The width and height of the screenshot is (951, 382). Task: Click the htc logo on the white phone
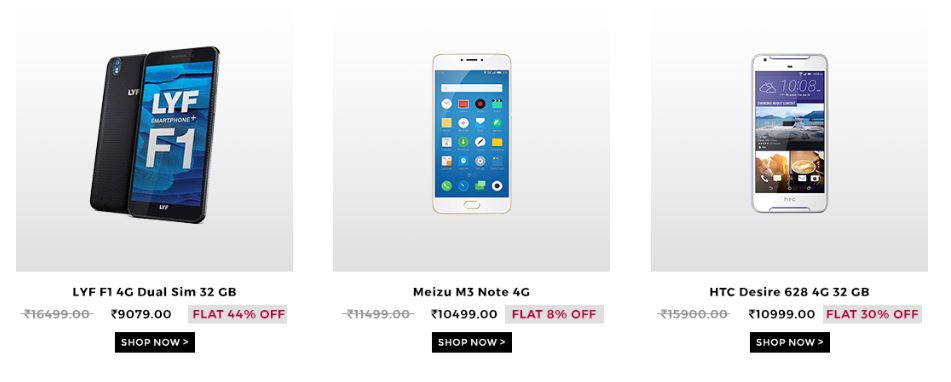(x=790, y=199)
